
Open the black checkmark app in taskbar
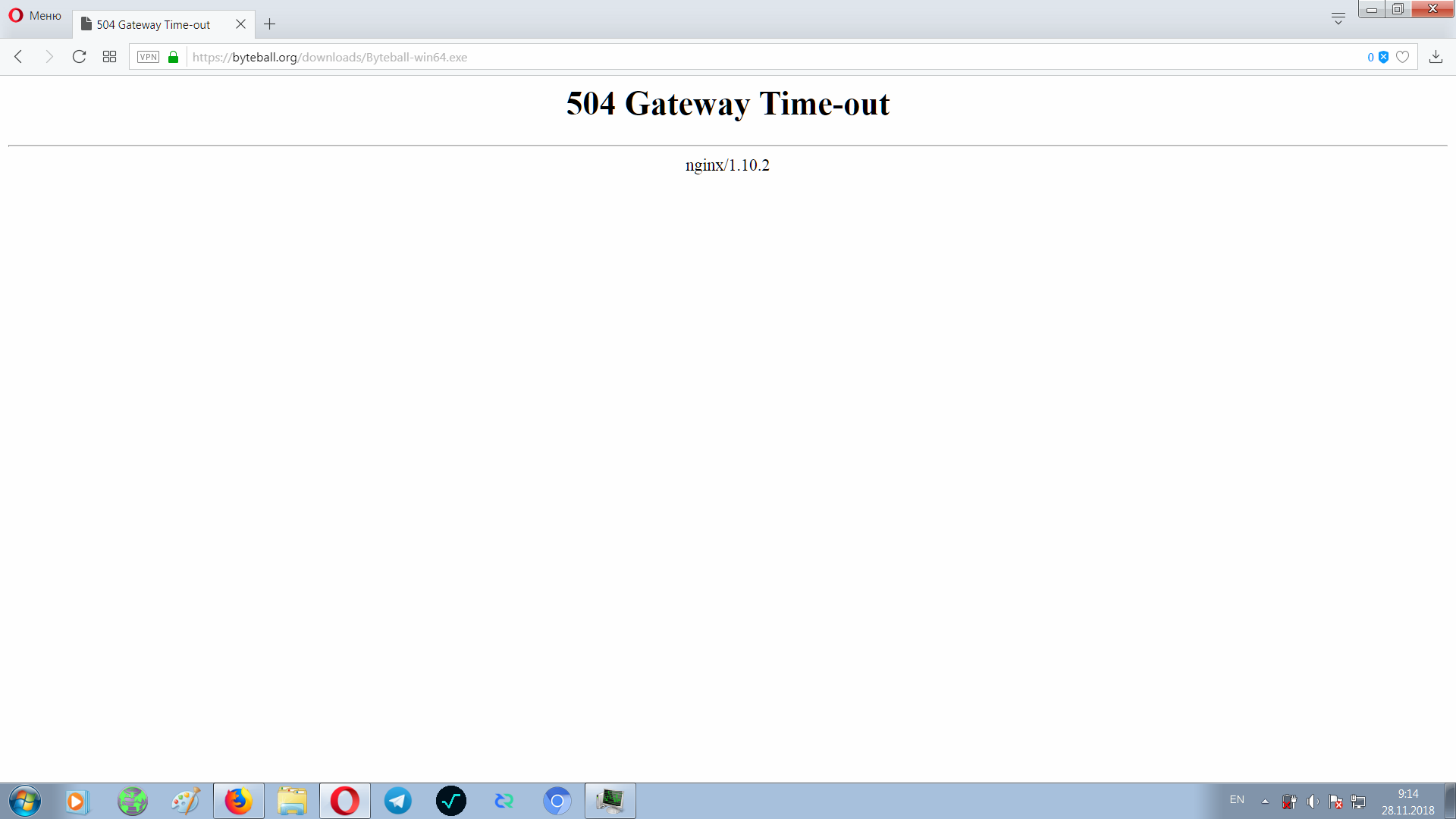coord(451,801)
